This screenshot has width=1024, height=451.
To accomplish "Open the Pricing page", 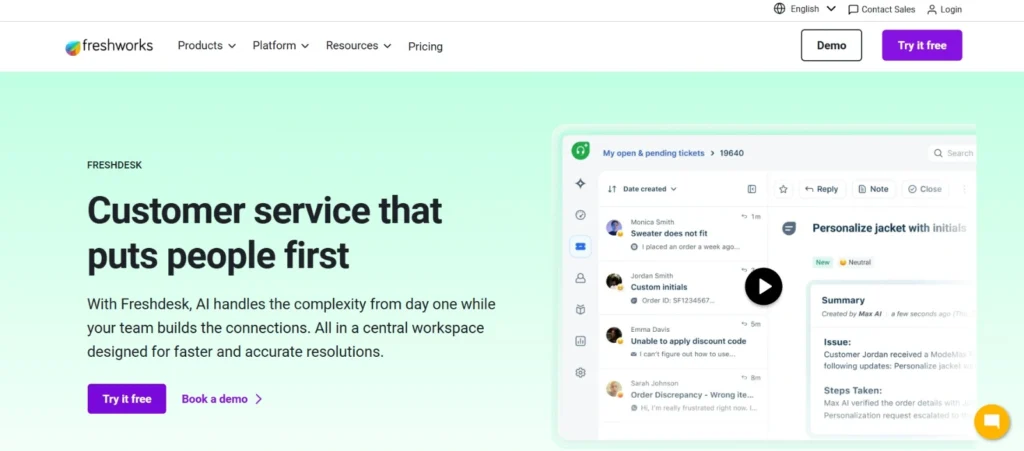I will coord(425,46).
